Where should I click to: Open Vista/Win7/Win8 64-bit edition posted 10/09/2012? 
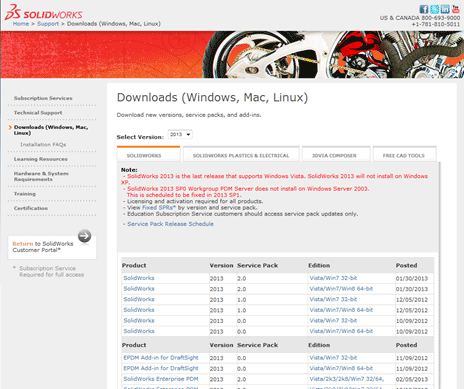click(x=341, y=331)
